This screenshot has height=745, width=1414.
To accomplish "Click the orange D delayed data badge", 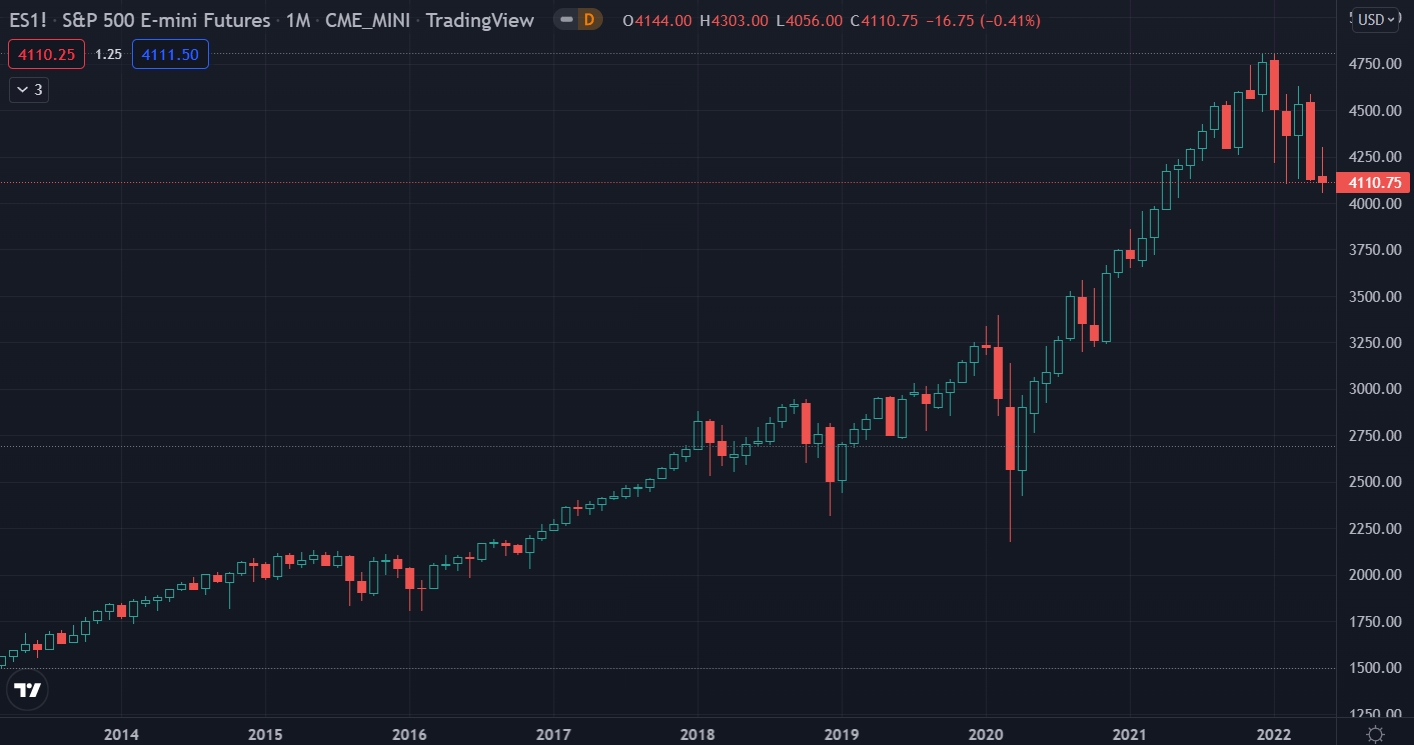I will pyautogui.click(x=589, y=19).
